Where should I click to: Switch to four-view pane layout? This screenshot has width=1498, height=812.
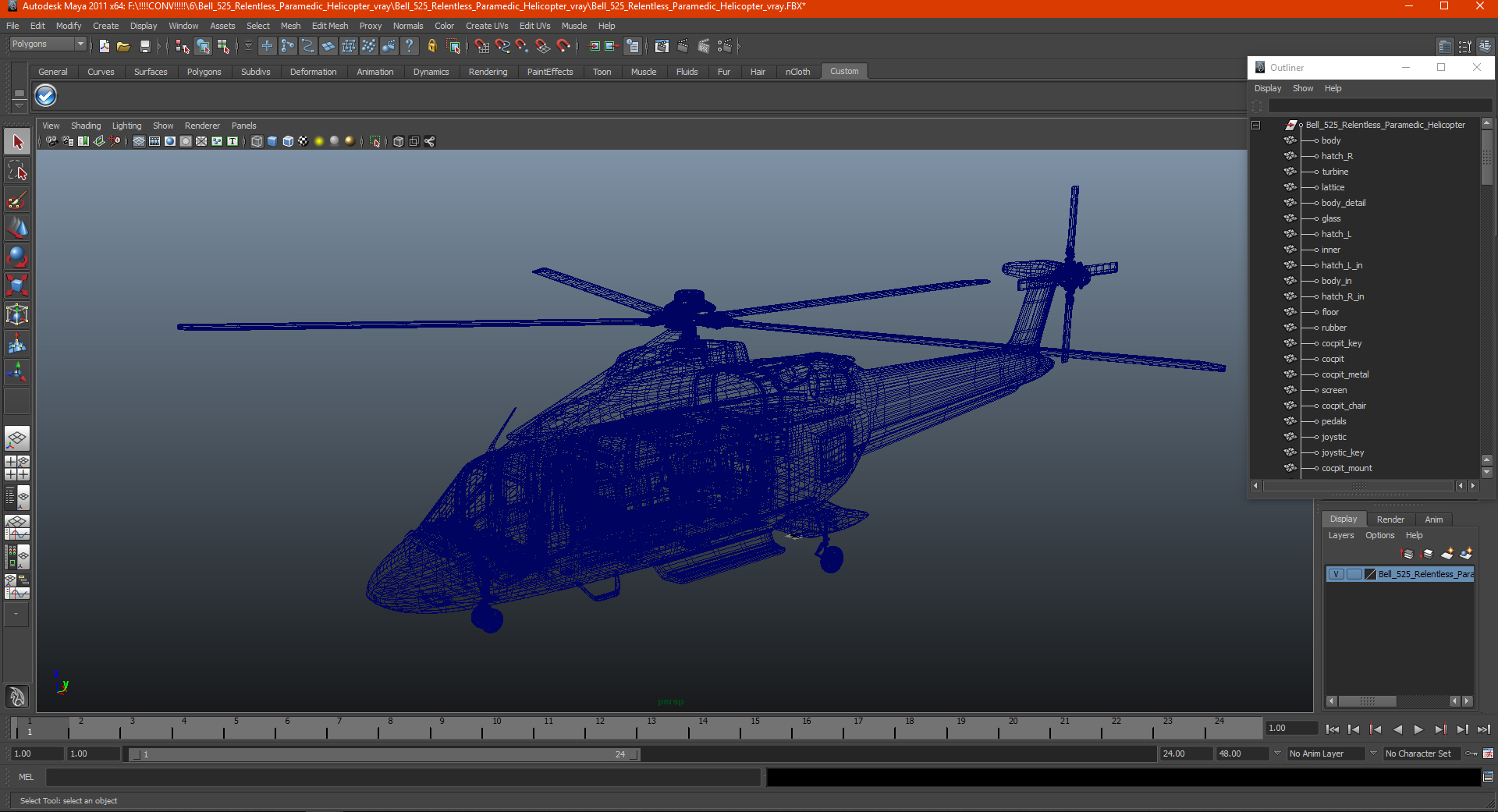tap(17, 468)
